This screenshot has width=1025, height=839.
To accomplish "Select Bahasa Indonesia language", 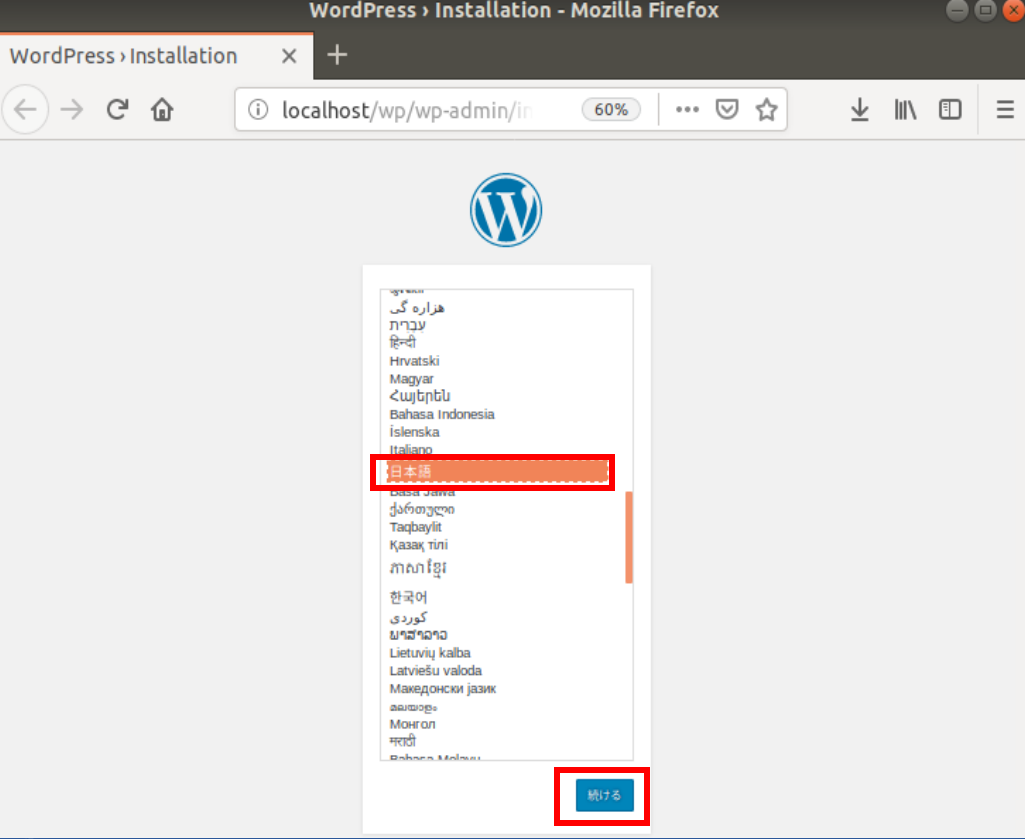I will click(x=442, y=414).
